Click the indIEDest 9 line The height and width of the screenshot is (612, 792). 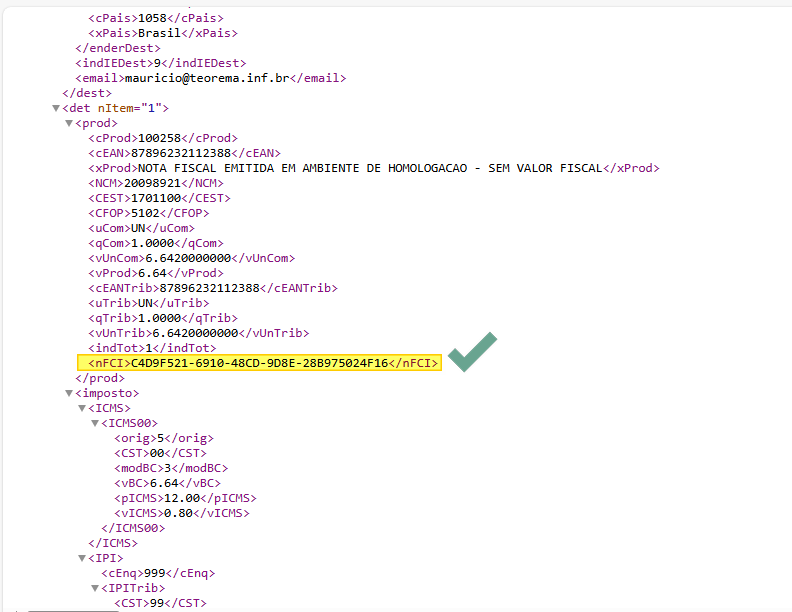pos(161,63)
